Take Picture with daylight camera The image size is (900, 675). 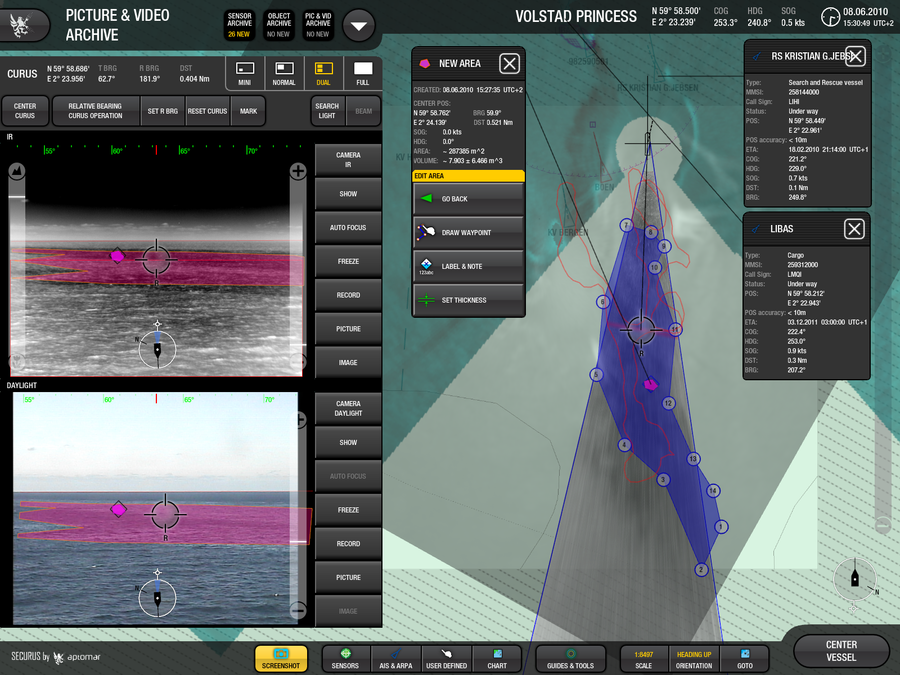[x=348, y=577]
